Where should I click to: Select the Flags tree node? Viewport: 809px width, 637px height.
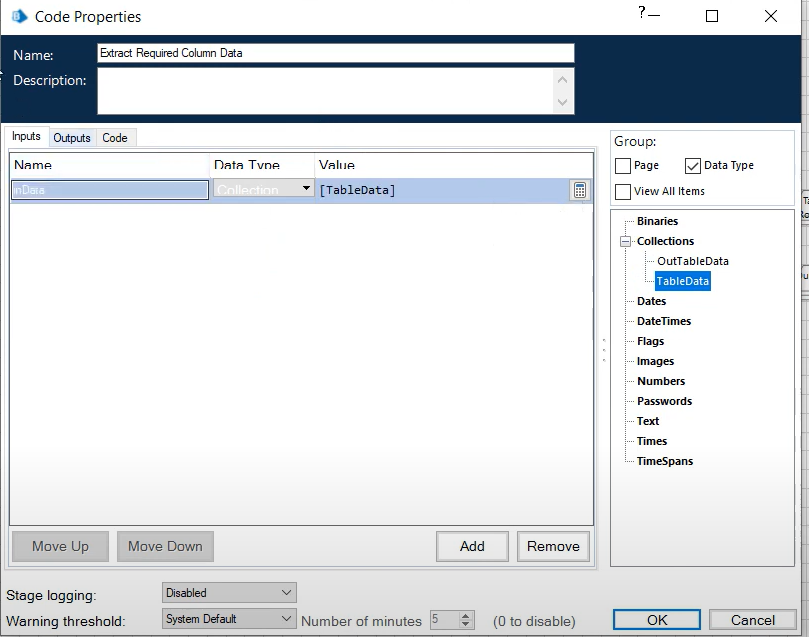[x=650, y=341]
